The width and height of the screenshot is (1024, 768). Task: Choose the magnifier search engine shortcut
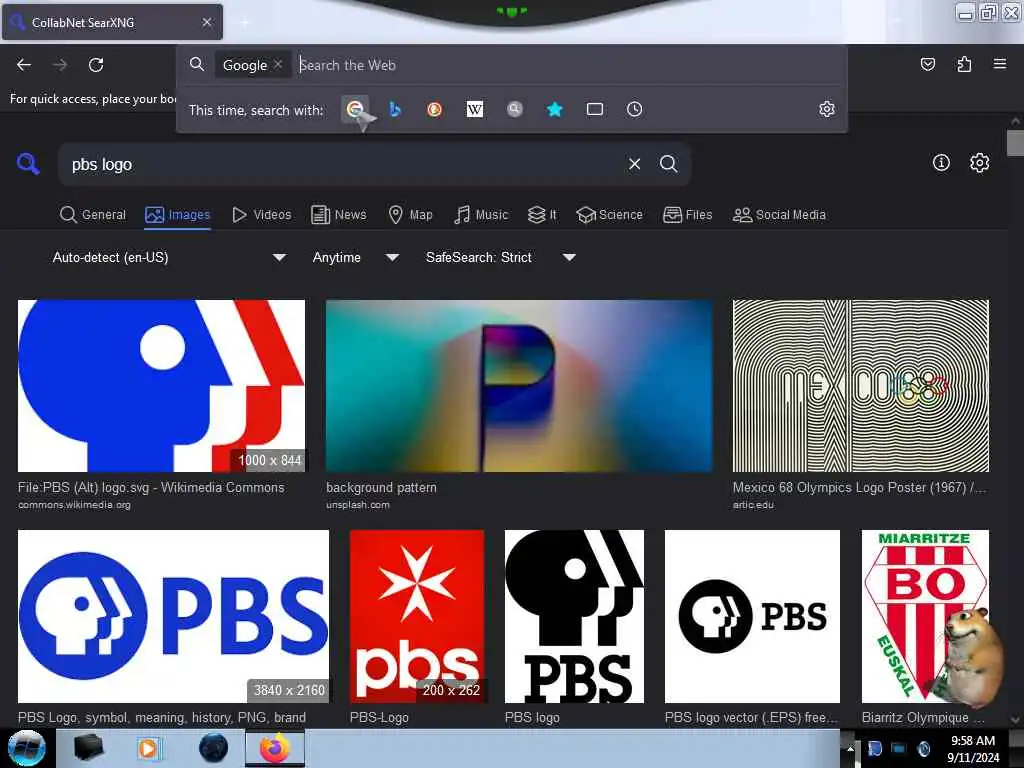point(515,109)
